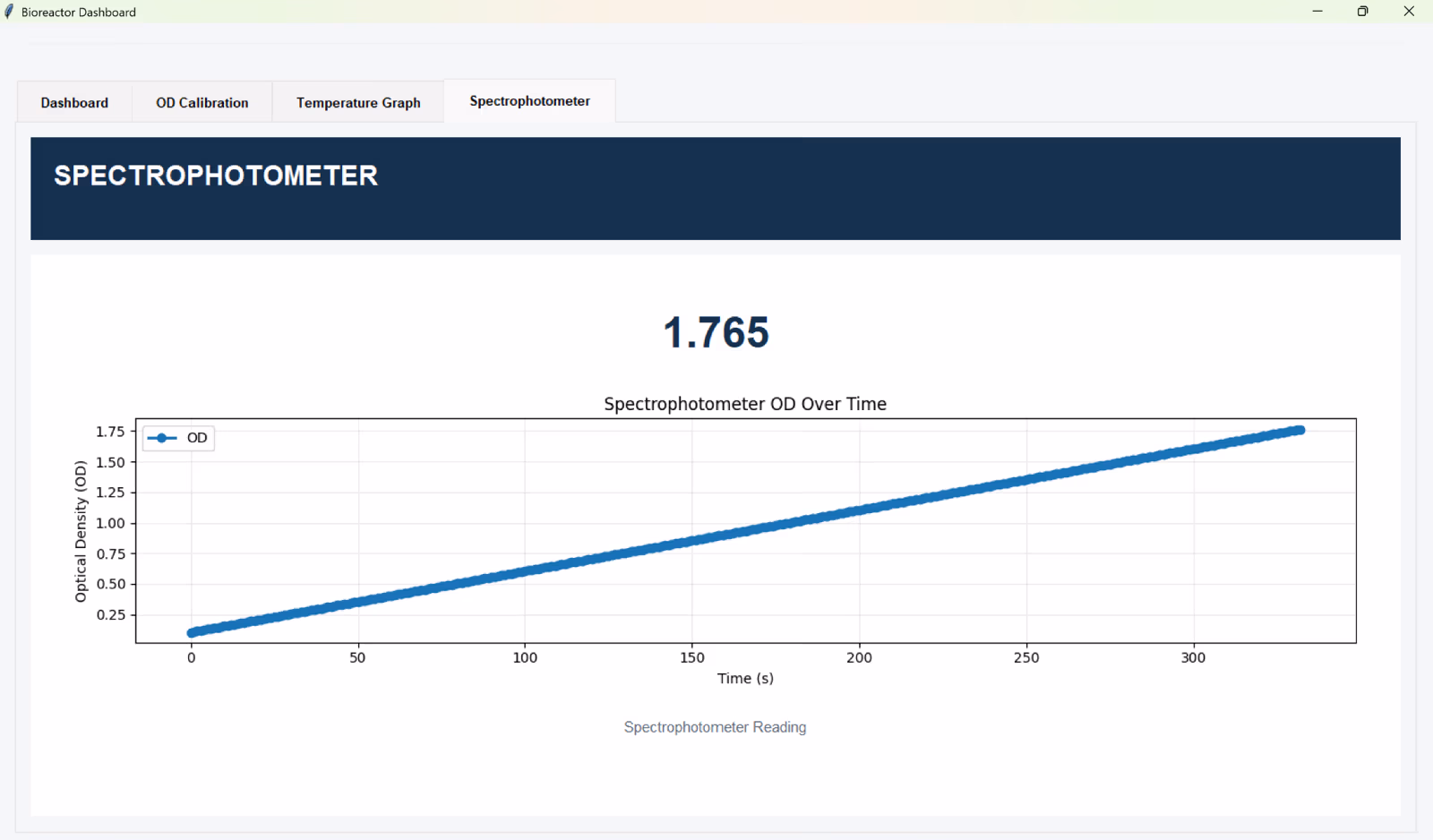Click the Time (s) axis label
1433x840 pixels.
745,679
